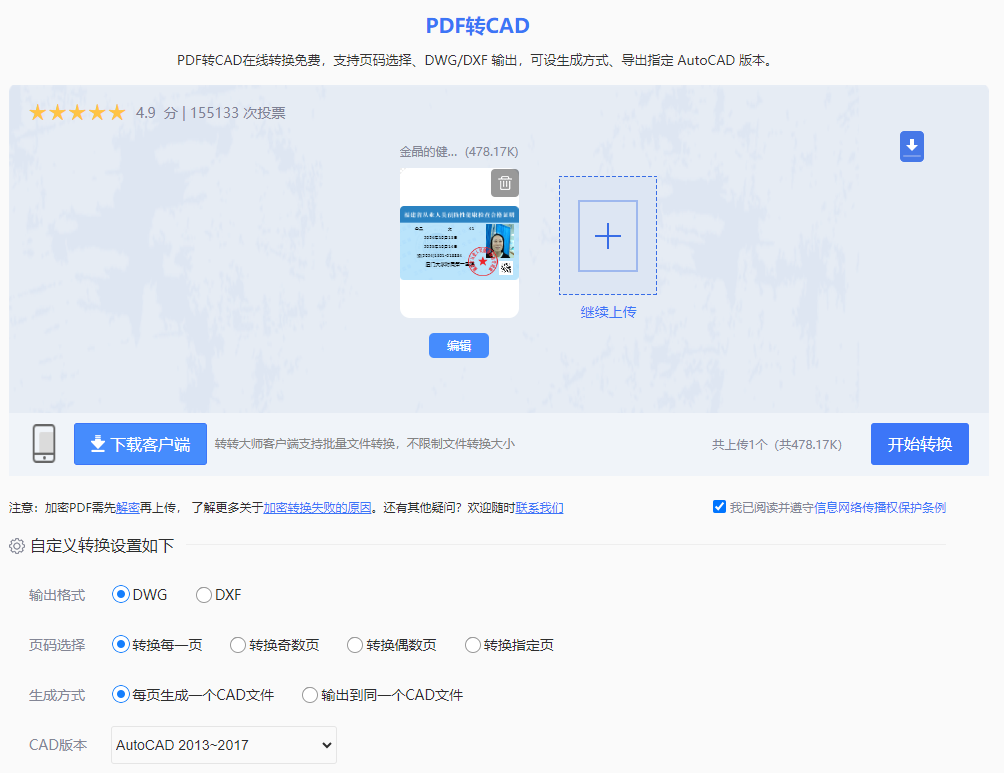Choose 输出到同一个CAD文件 generation mode
The height and width of the screenshot is (773, 1004).
[310, 694]
